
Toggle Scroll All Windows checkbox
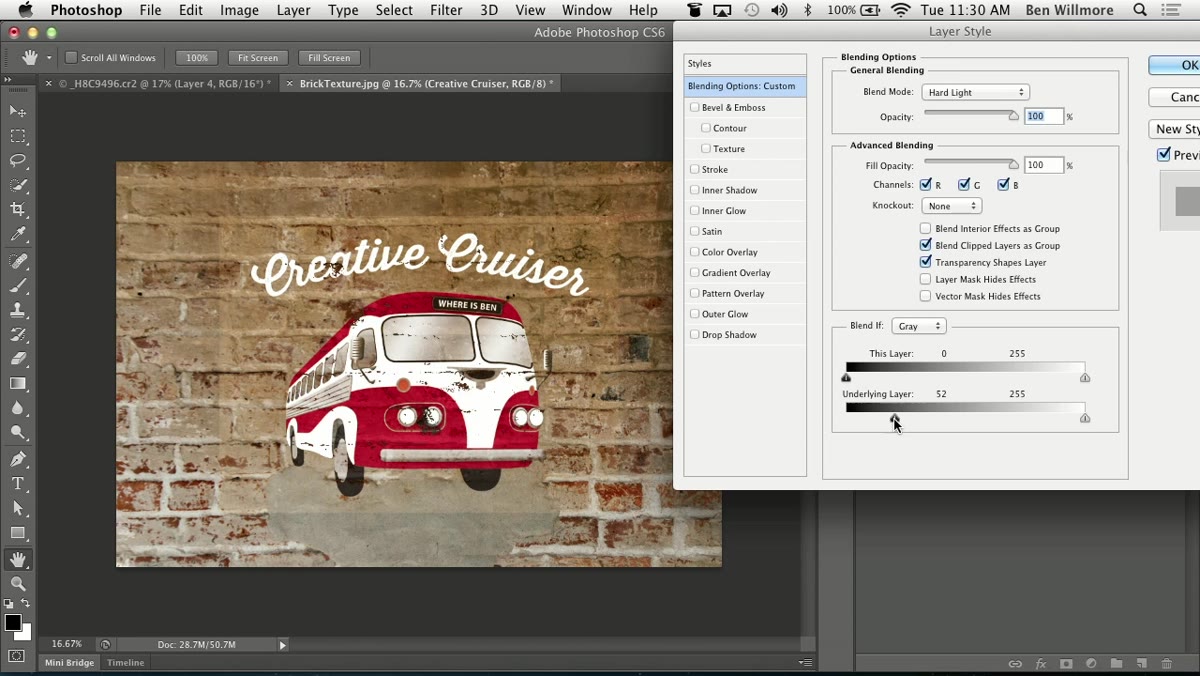tap(71, 57)
